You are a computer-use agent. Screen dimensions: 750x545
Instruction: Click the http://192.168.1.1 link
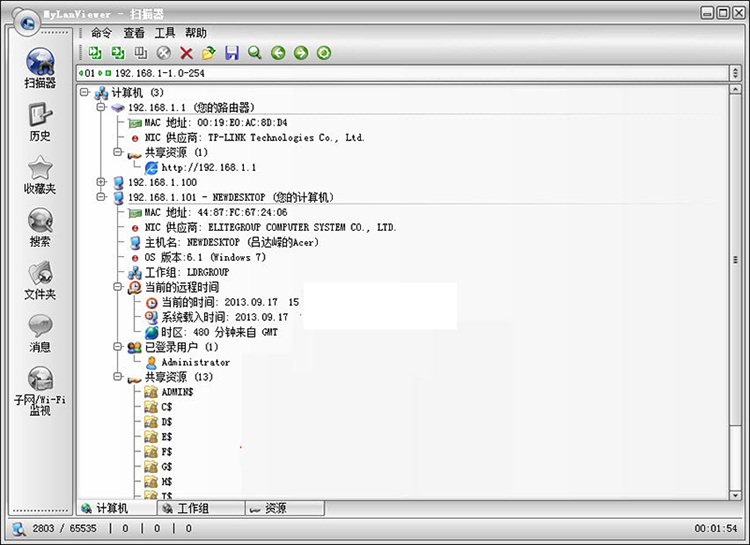[x=208, y=168]
